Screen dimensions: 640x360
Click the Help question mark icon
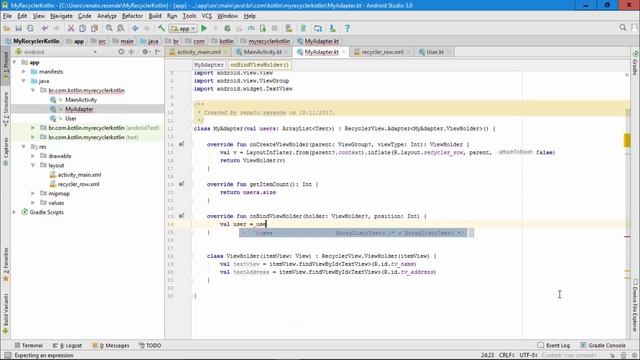tap(347, 28)
